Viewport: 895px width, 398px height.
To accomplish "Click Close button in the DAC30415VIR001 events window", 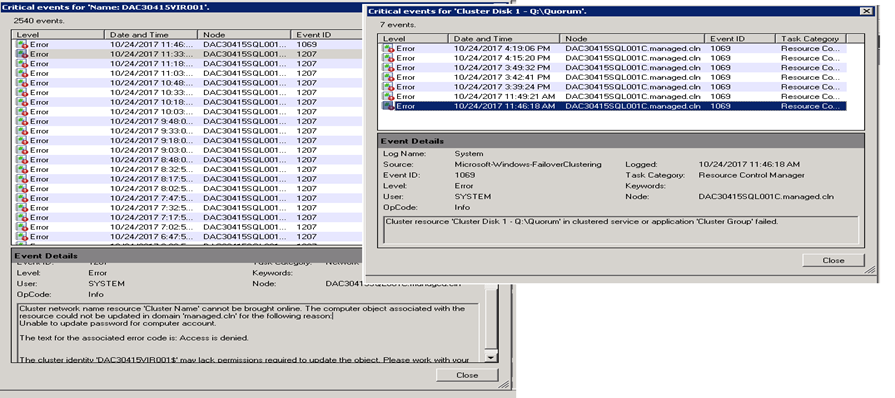I will pos(467,375).
